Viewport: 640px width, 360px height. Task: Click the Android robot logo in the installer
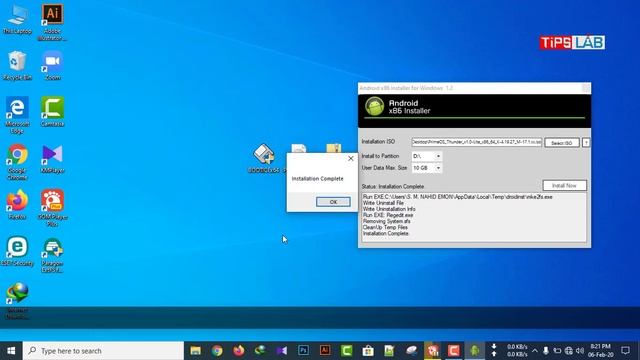[x=374, y=107]
